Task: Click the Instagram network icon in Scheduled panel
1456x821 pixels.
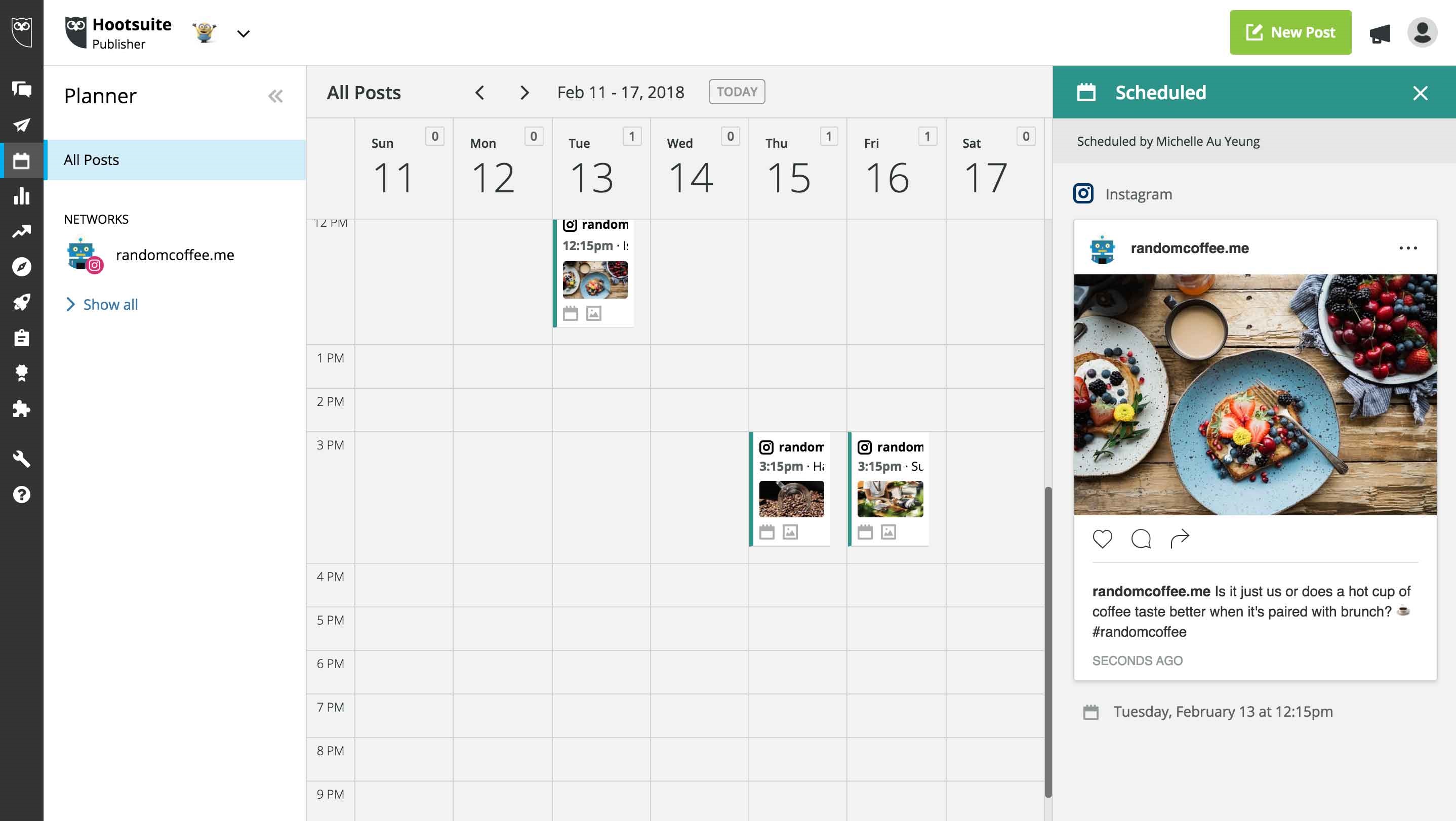Action: coord(1083,194)
